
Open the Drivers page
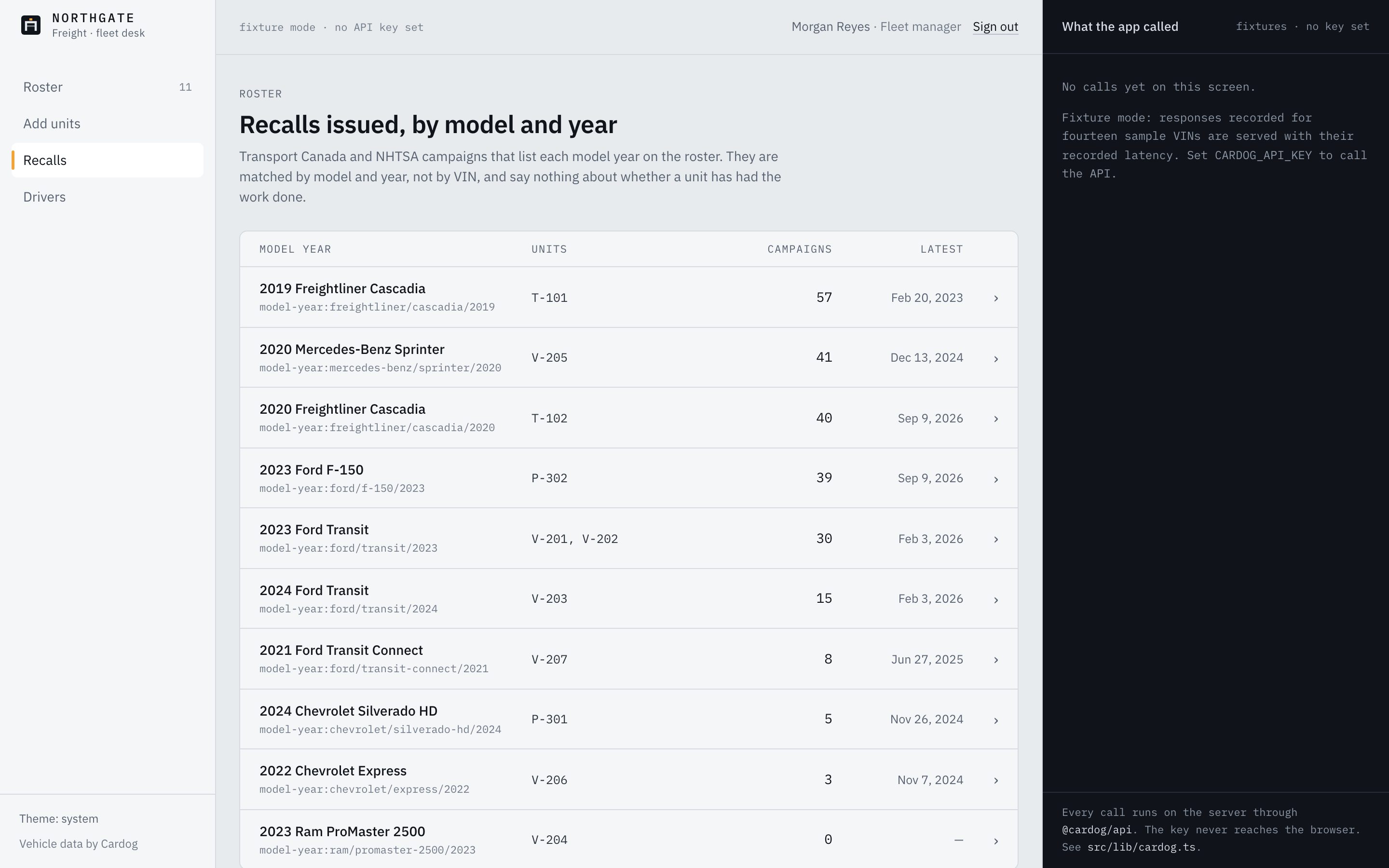[x=108, y=197]
